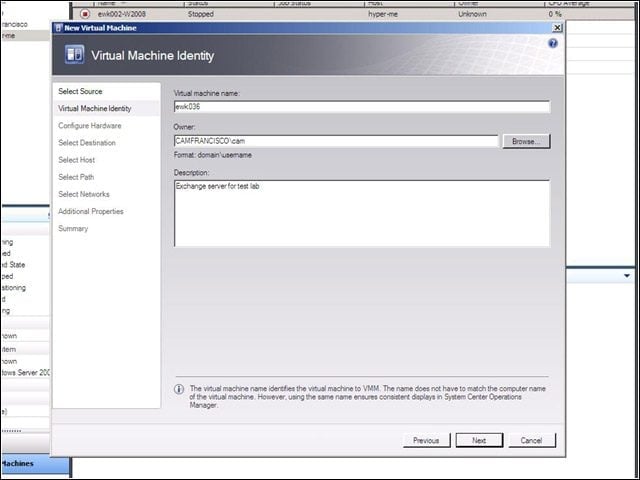Click the Next button
This screenshot has height=480, width=640.
pyautogui.click(x=479, y=440)
